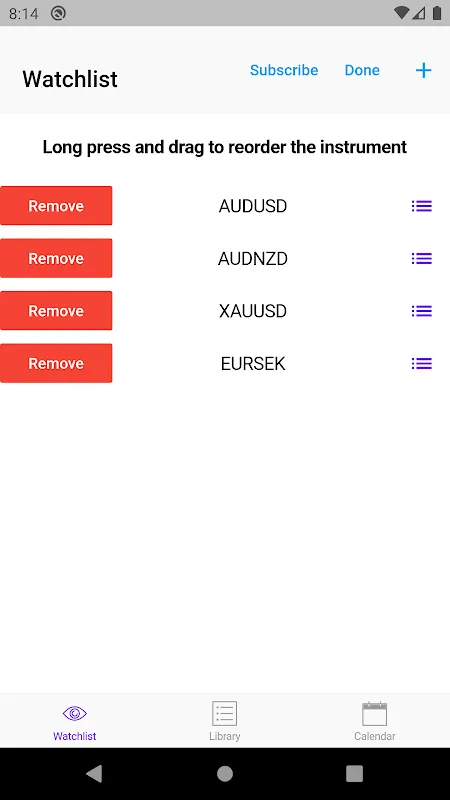Tap the XAUUSD reorder handle icon

(421, 311)
